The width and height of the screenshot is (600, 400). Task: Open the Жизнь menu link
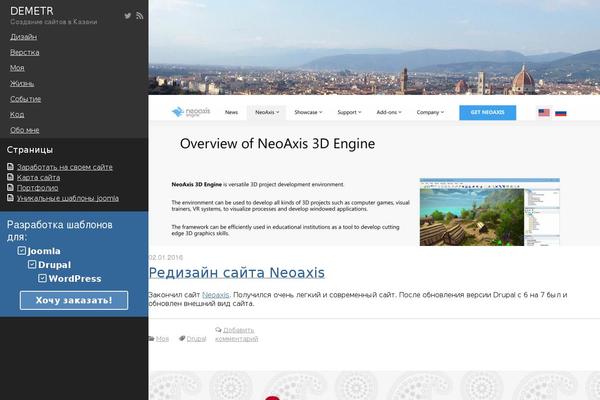tap(22, 83)
